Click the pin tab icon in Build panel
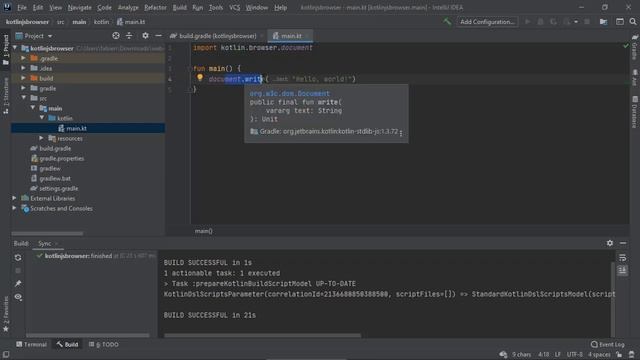The width and height of the screenshot is (640, 360). click(18, 284)
